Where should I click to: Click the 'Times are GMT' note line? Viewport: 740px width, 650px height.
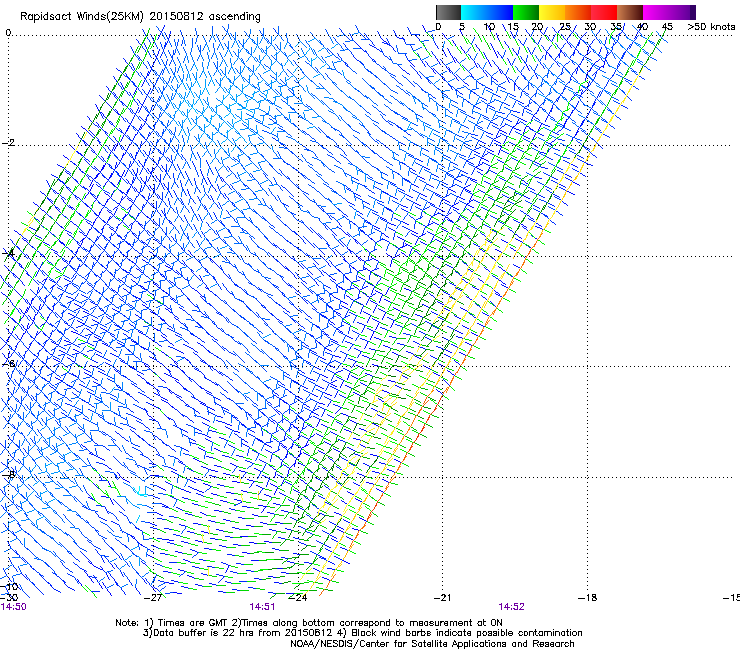(x=309, y=623)
